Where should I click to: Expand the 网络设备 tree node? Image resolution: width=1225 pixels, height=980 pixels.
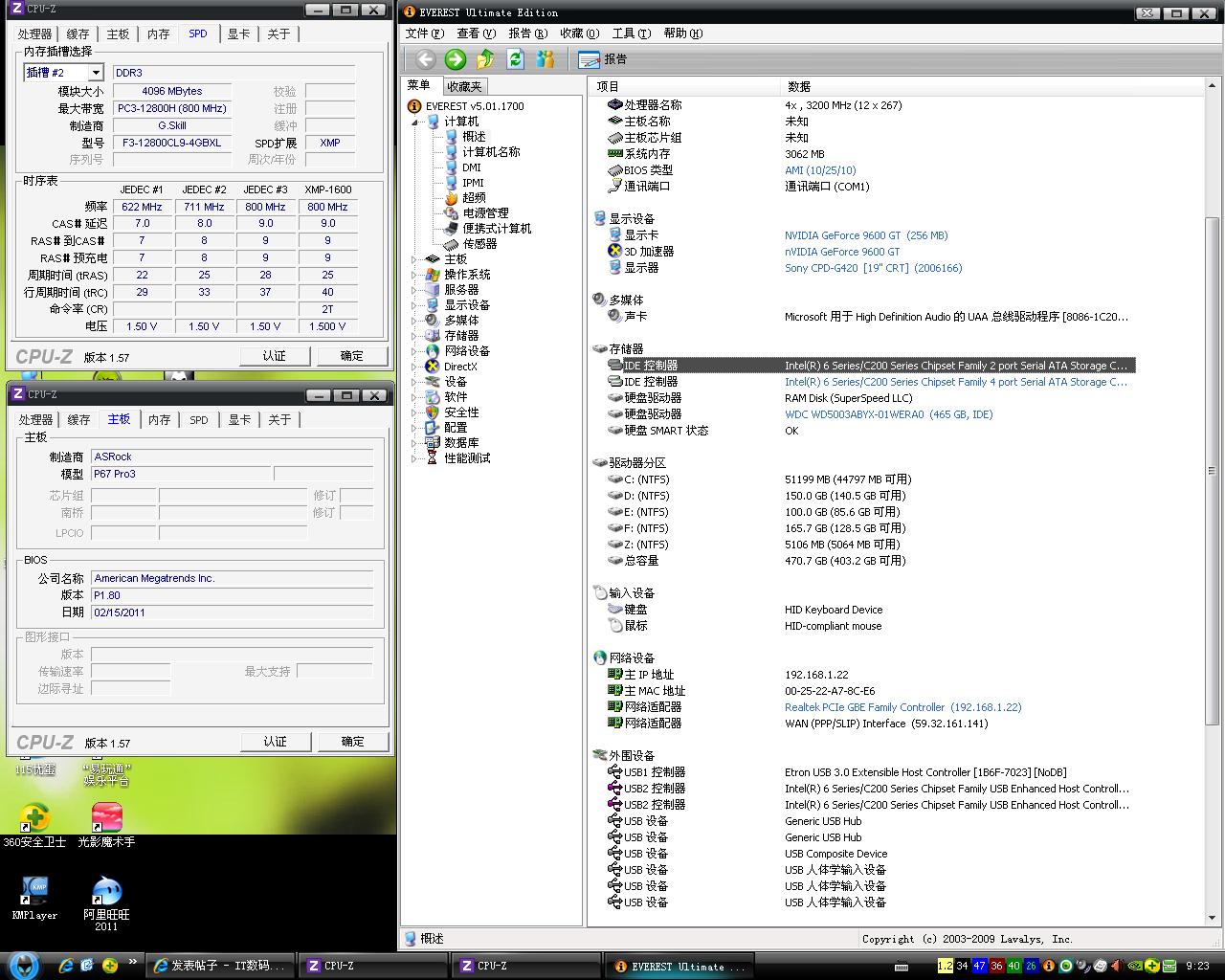pyautogui.click(x=415, y=351)
